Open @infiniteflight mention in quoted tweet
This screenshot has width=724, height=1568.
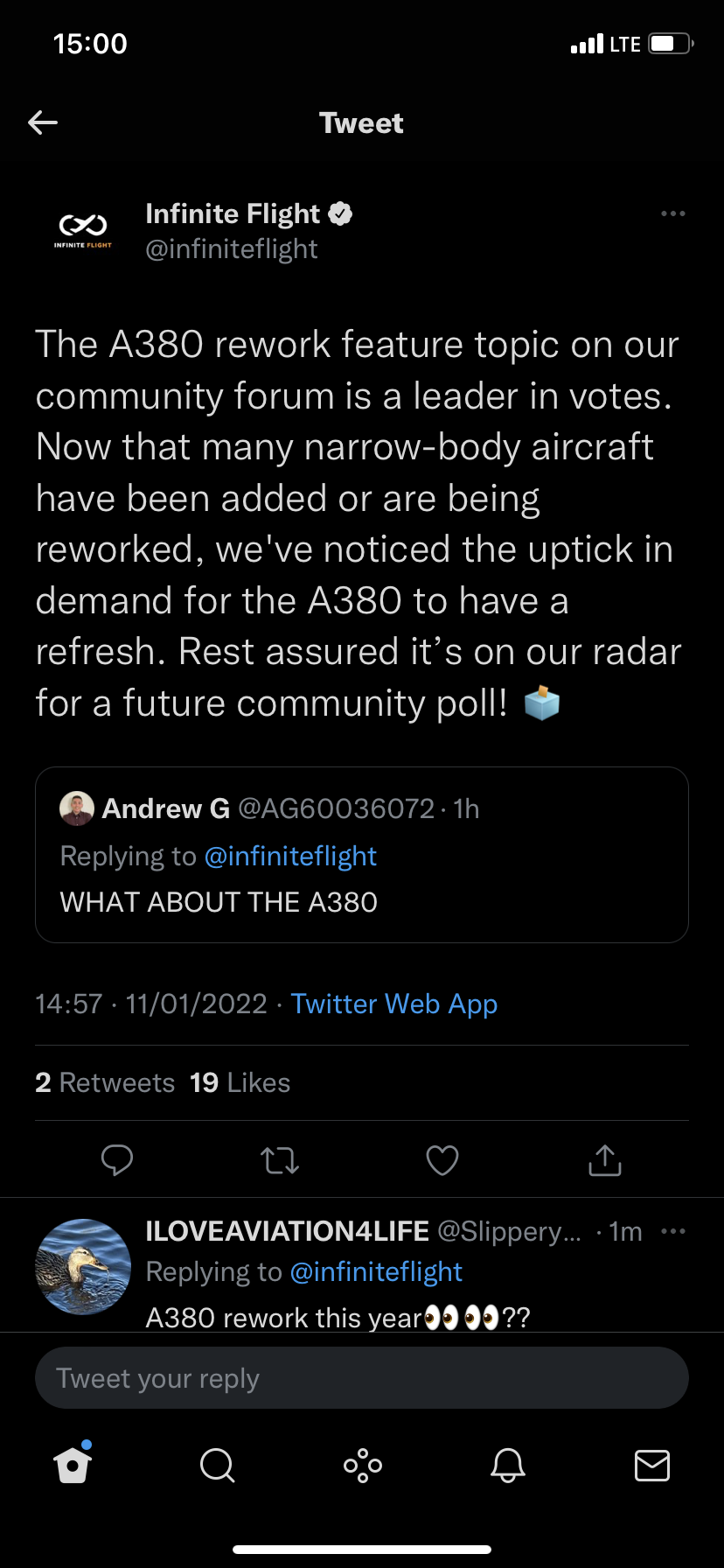click(290, 856)
